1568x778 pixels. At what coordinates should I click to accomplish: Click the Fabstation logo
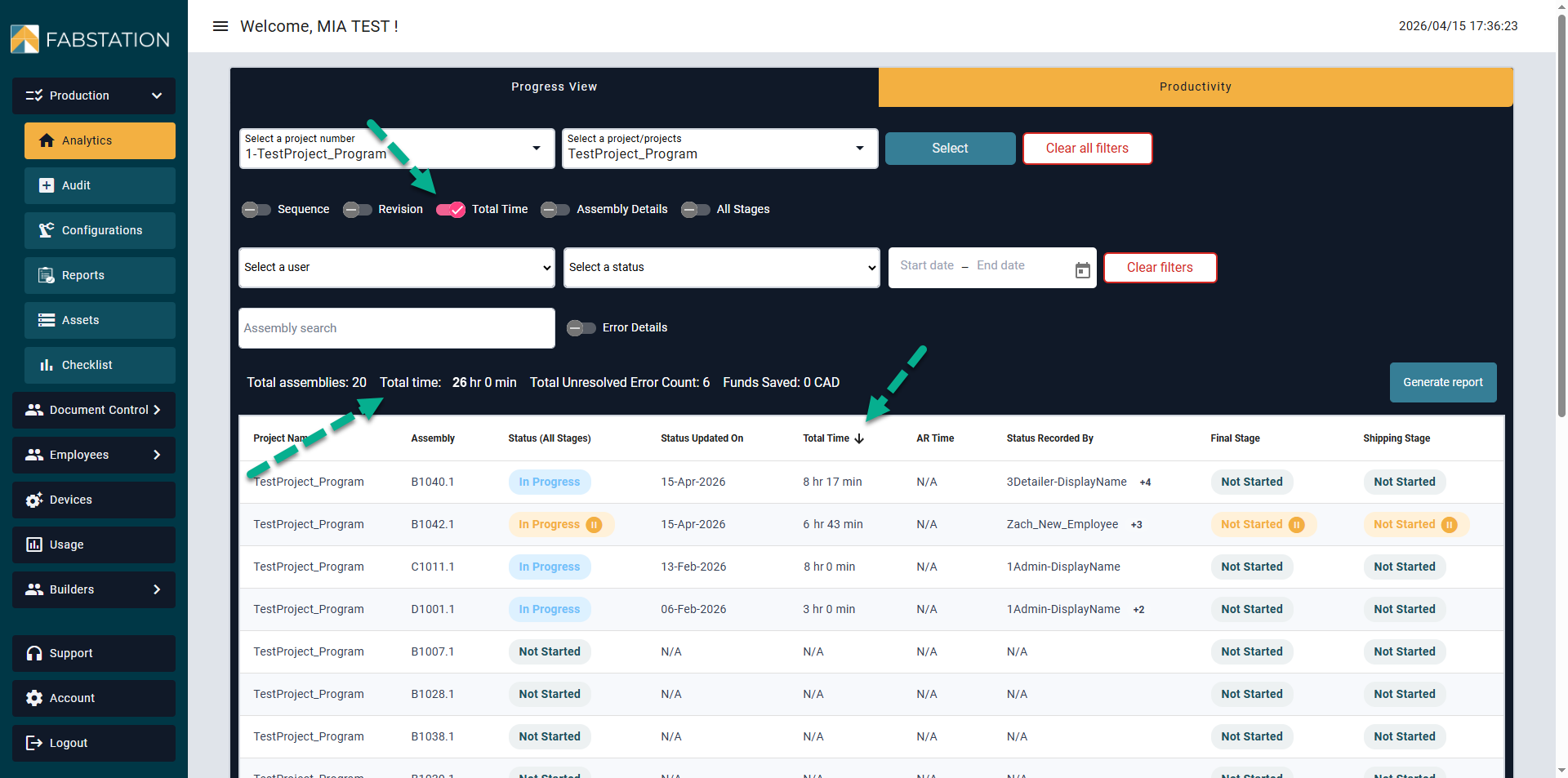[x=90, y=39]
